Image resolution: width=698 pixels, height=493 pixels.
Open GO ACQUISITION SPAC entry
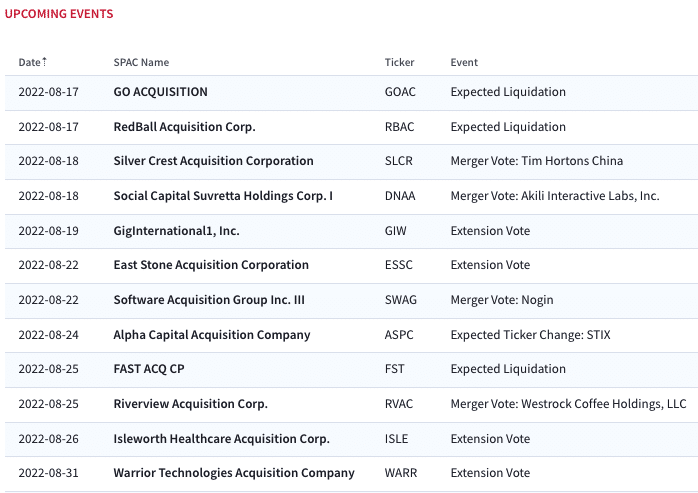click(160, 92)
